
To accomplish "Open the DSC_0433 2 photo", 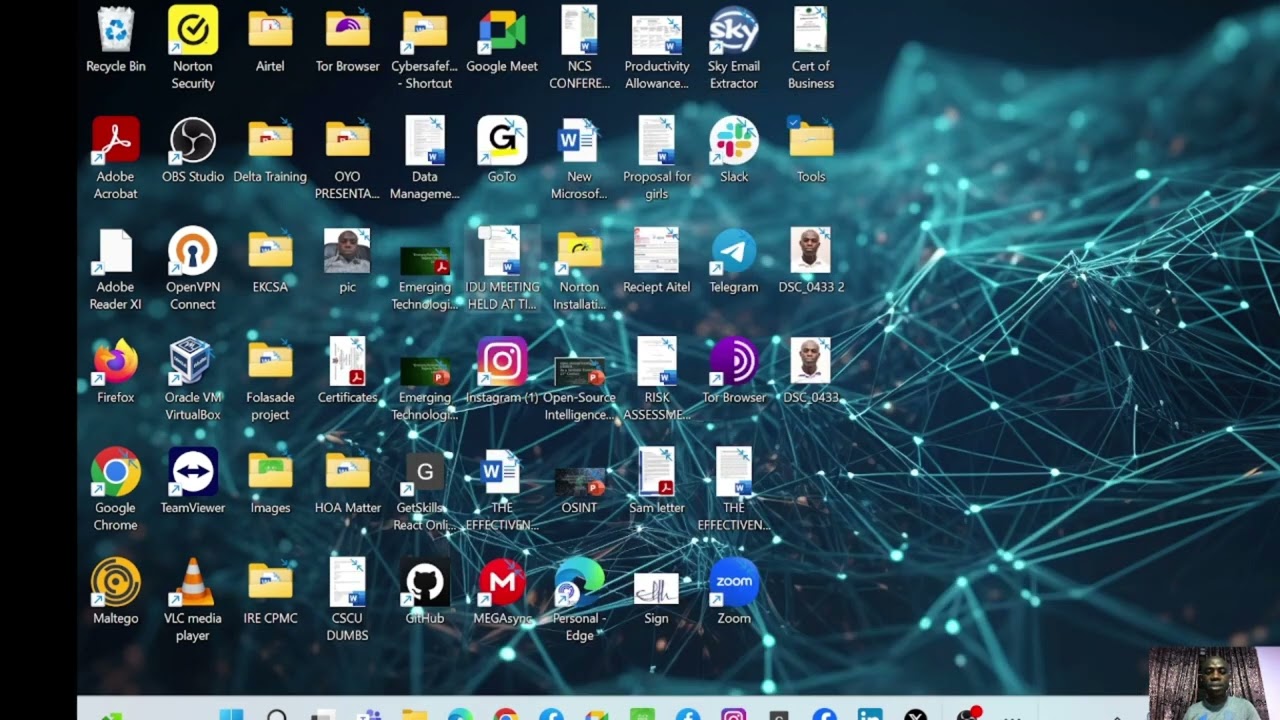I will (811, 250).
